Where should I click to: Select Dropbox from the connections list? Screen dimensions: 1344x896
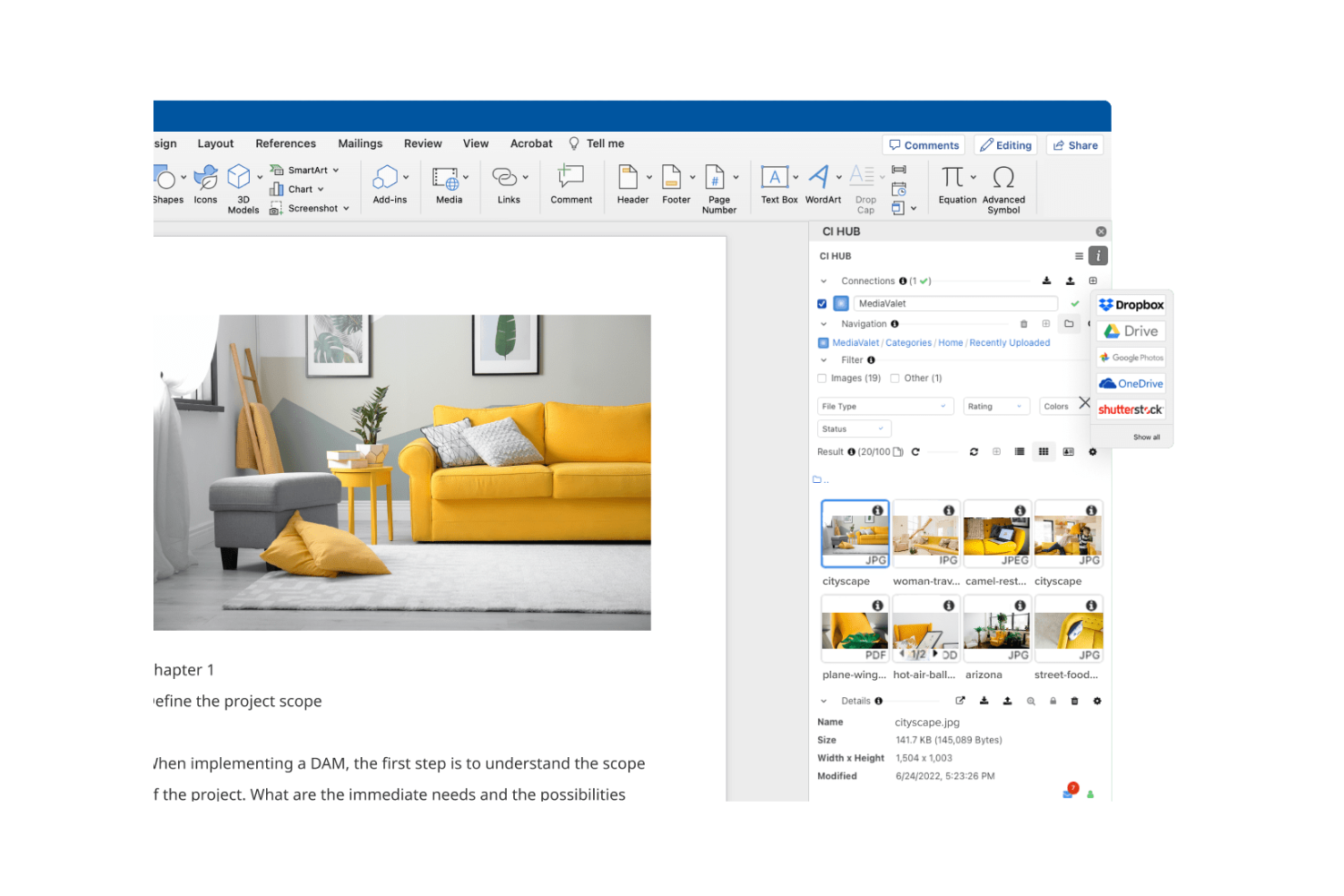tap(1131, 304)
